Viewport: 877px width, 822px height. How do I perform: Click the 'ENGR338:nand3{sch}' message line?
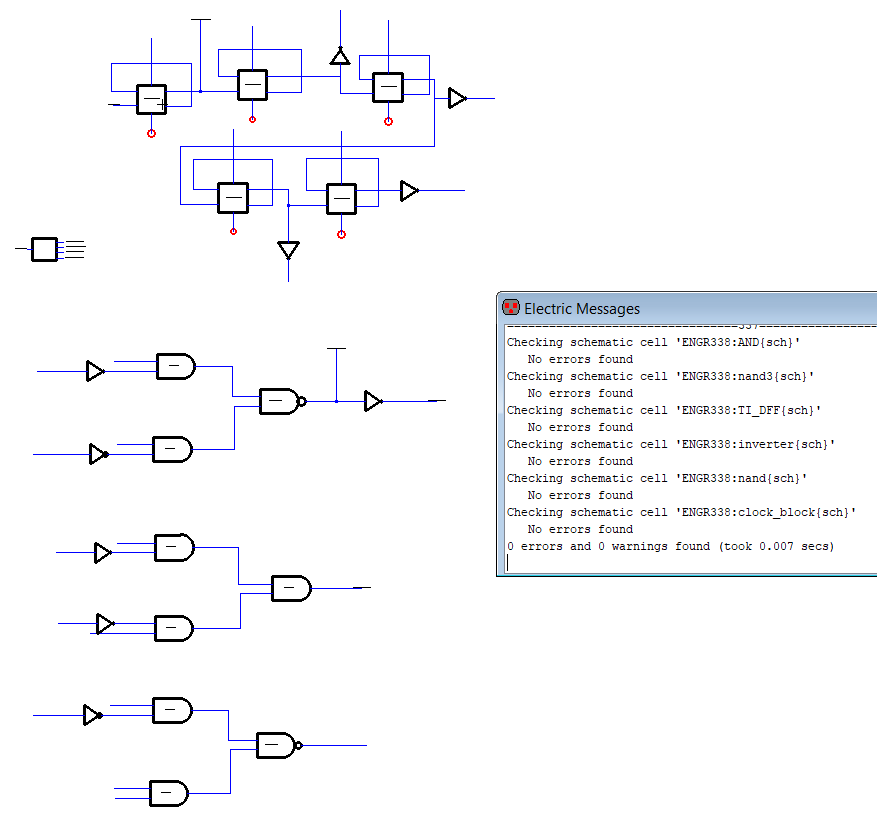660,376
